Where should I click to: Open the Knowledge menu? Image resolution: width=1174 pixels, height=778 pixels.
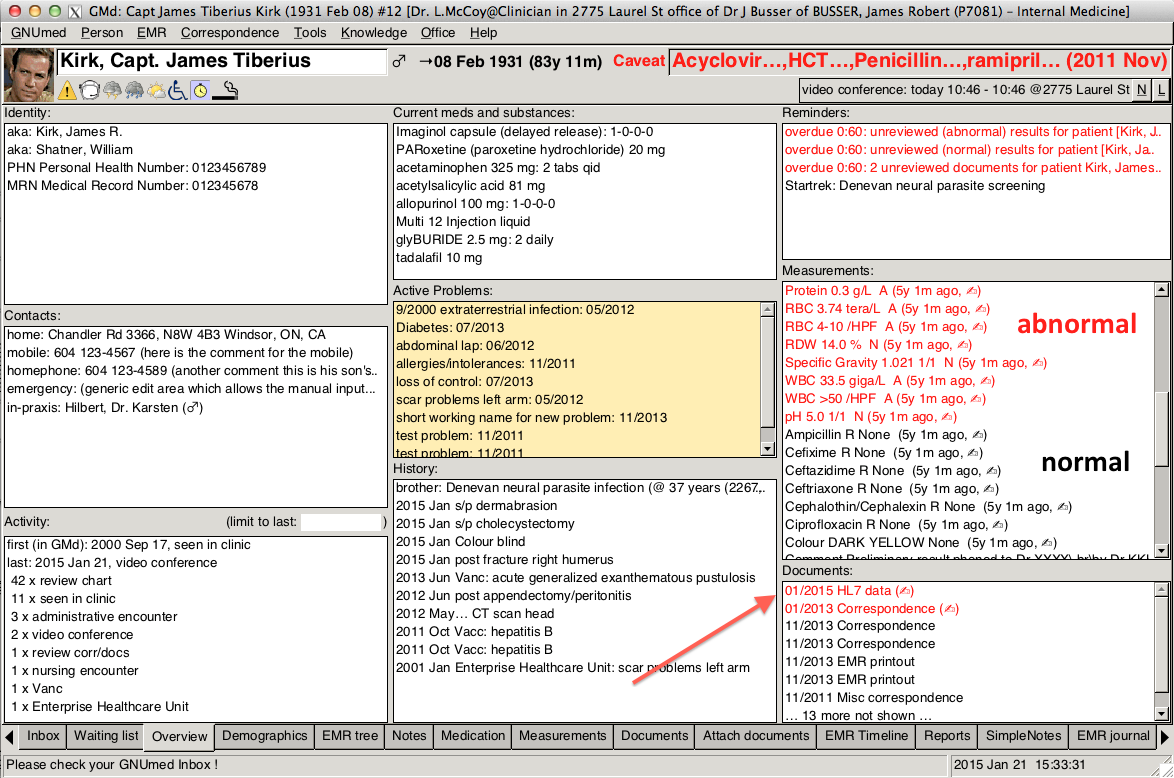click(374, 33)
